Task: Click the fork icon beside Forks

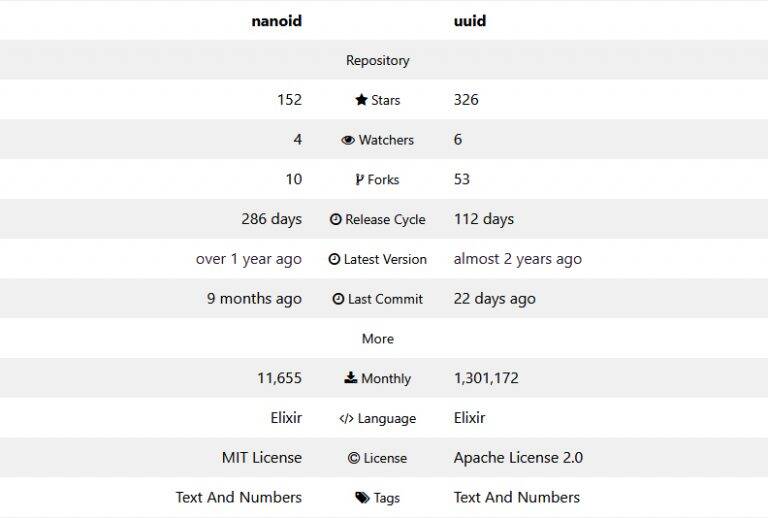Action: click(x=360, y=180)
